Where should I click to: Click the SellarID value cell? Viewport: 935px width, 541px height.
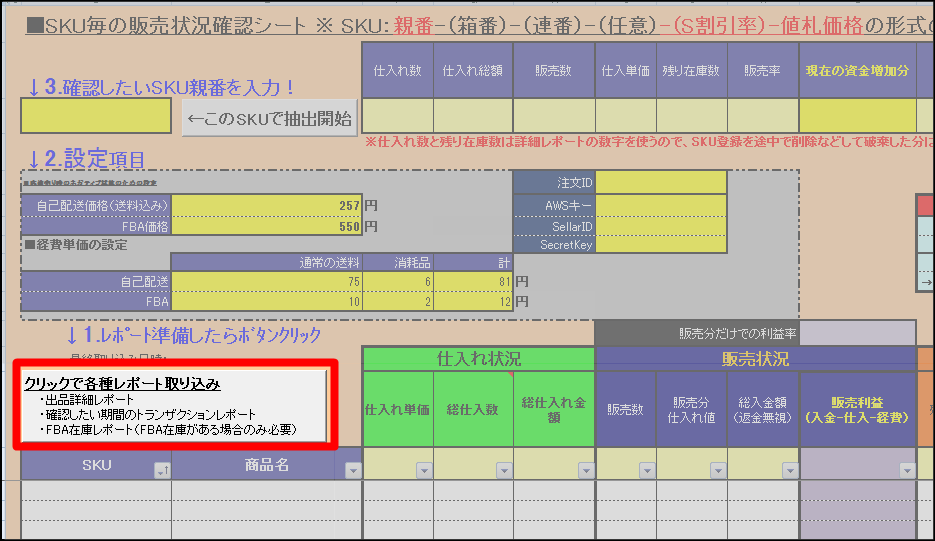661,226
